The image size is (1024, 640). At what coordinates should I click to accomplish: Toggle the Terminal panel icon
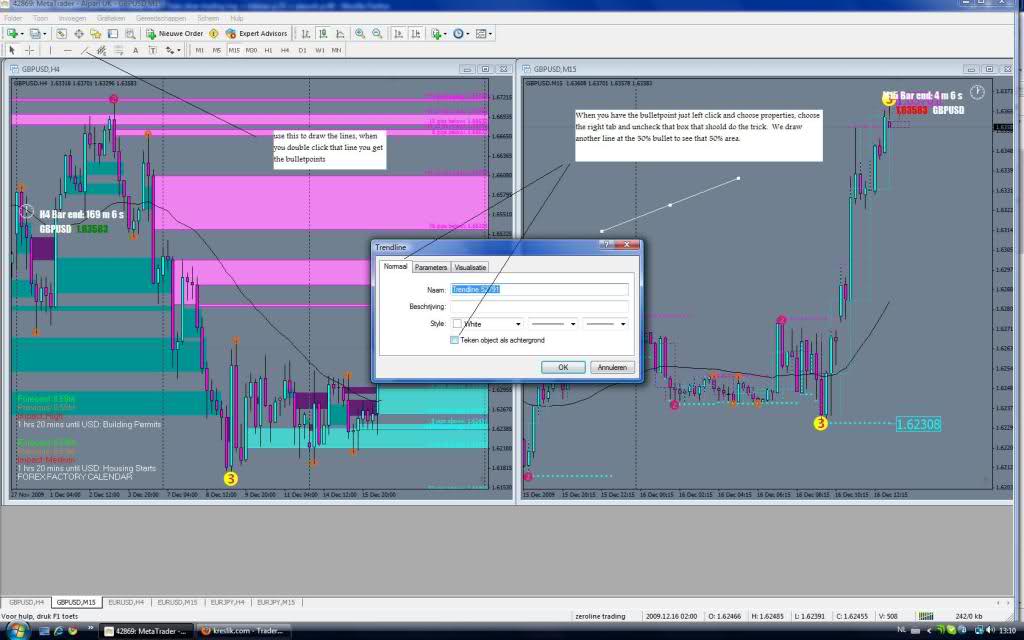[x=112, y=33]
